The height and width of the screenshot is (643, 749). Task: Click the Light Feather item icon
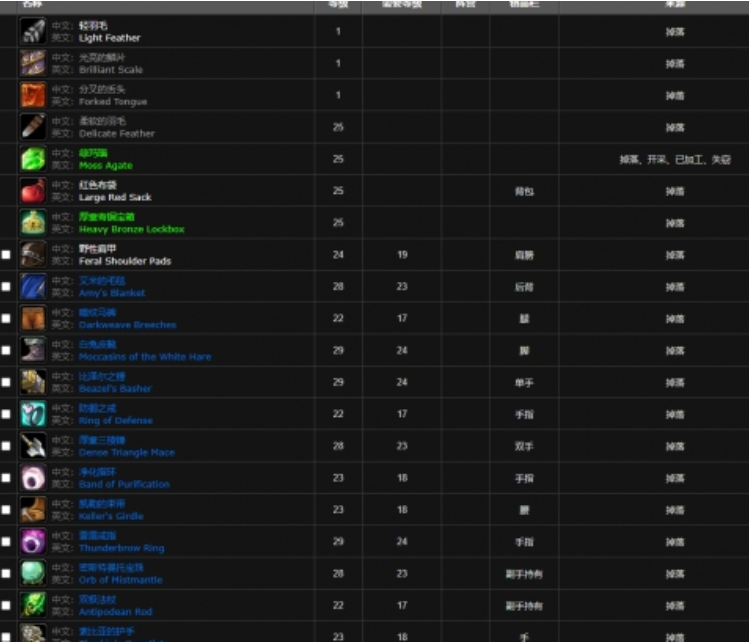click(x=33, y=32)
